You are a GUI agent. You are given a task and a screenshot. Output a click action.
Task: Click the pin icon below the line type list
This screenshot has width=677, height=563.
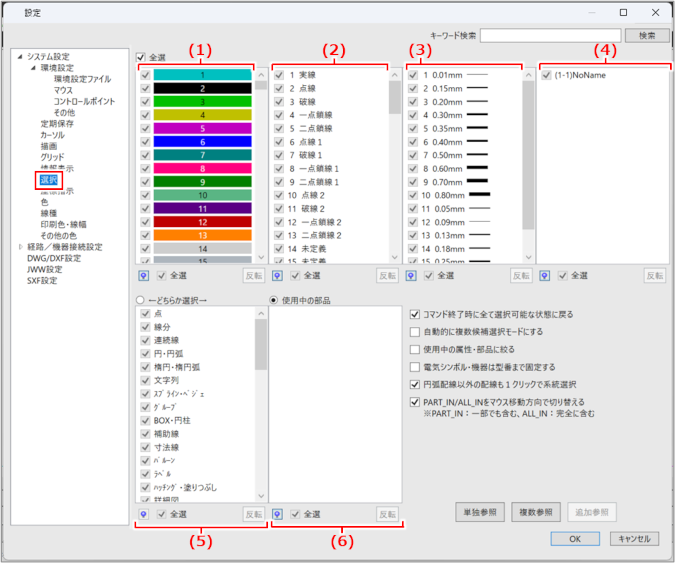click(277, 275)
